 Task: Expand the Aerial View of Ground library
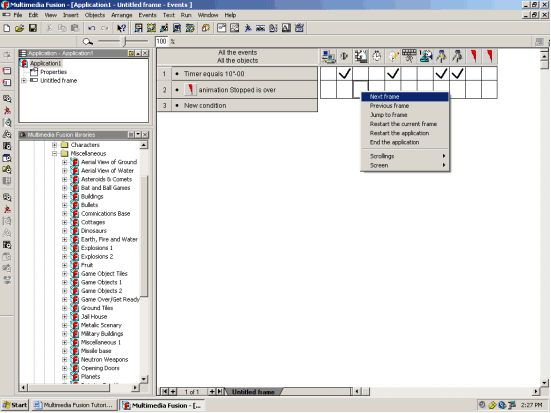[x=65, y=162]
